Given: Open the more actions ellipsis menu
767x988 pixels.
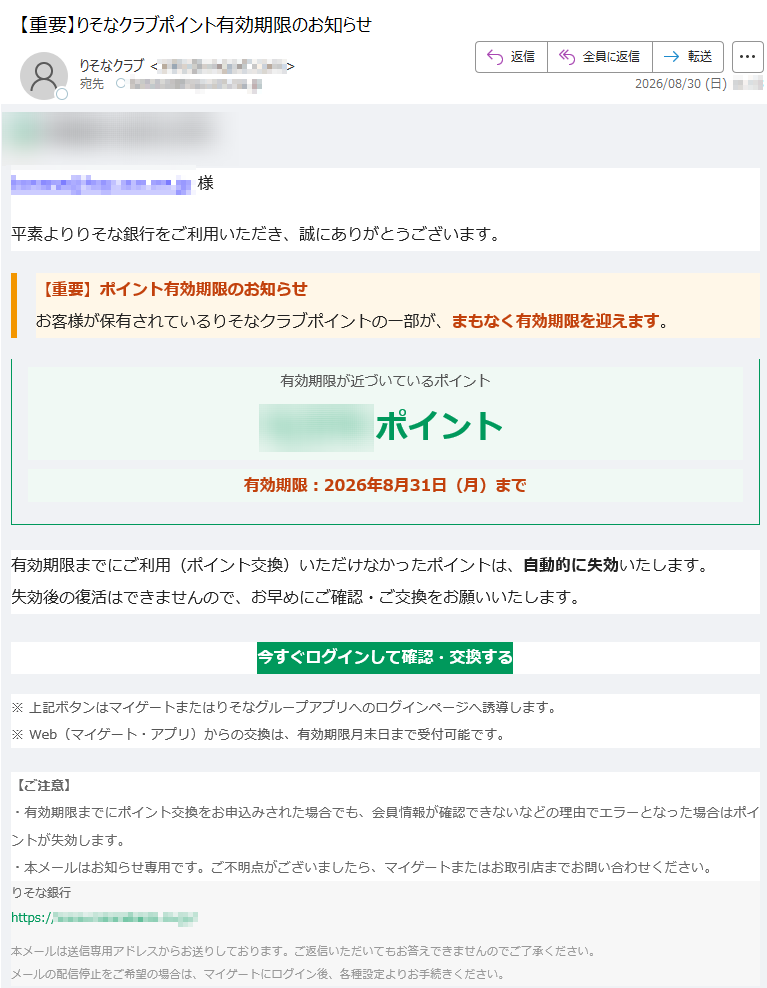Looking at the screenshot, I should pyautogui.click(x=747, y=57).
